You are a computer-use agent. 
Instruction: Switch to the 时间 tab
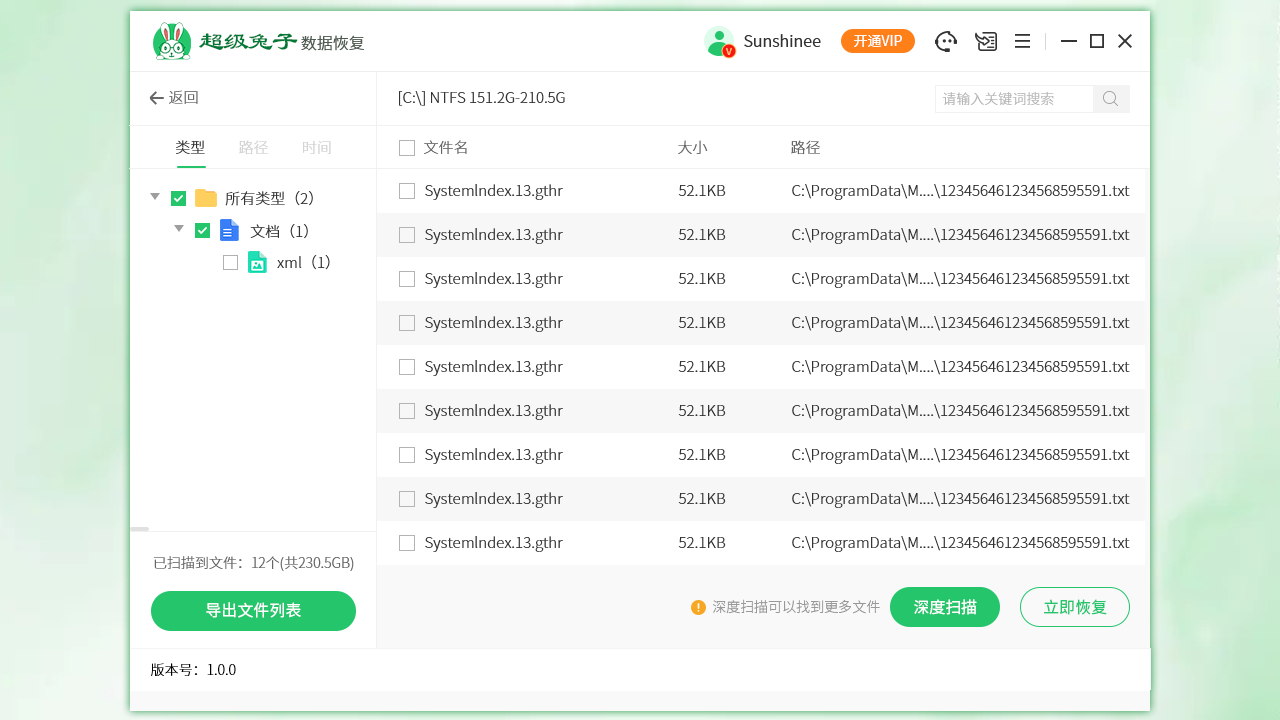316,148
